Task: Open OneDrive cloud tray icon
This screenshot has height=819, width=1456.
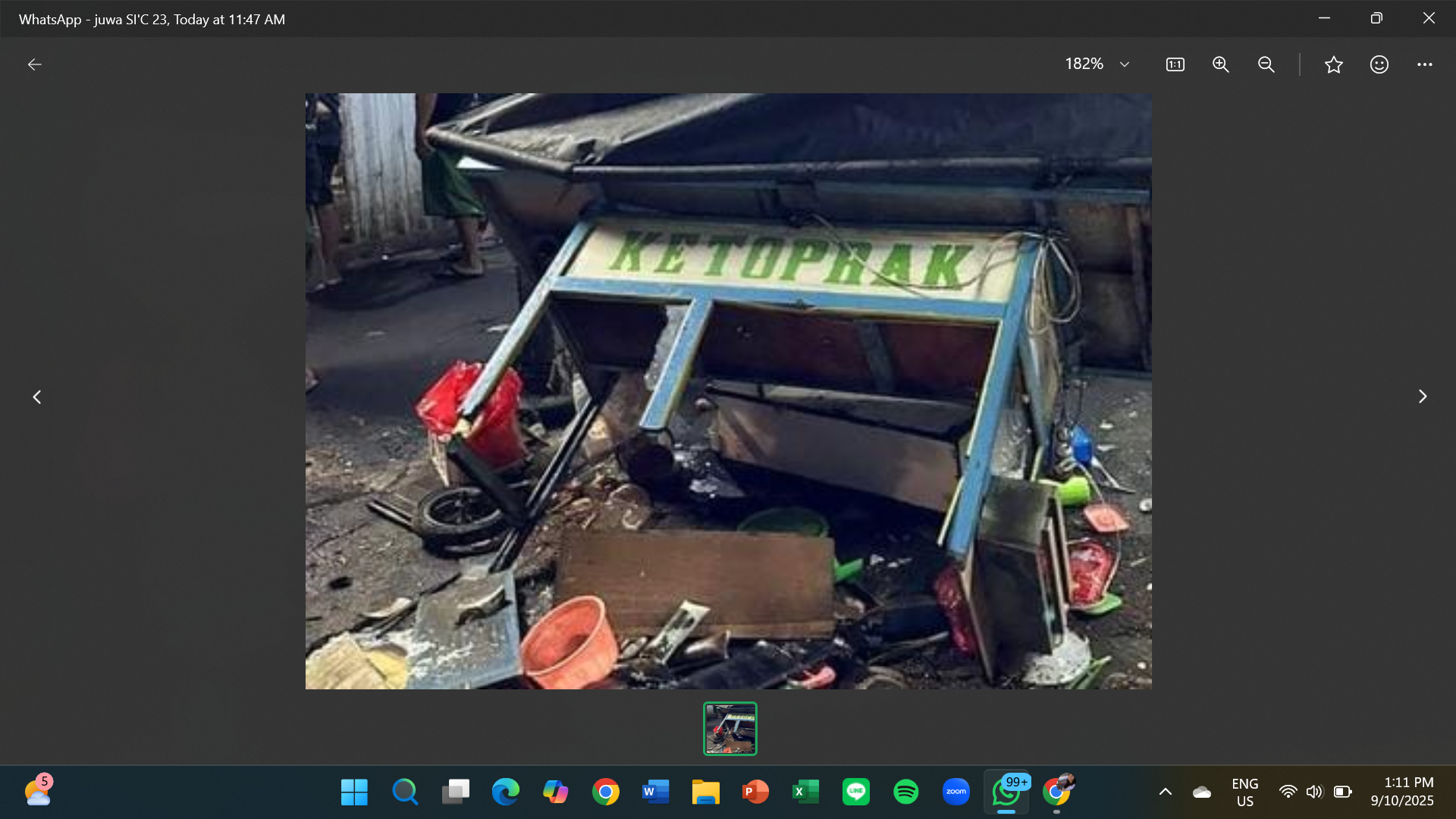Action: (1202, 792)
